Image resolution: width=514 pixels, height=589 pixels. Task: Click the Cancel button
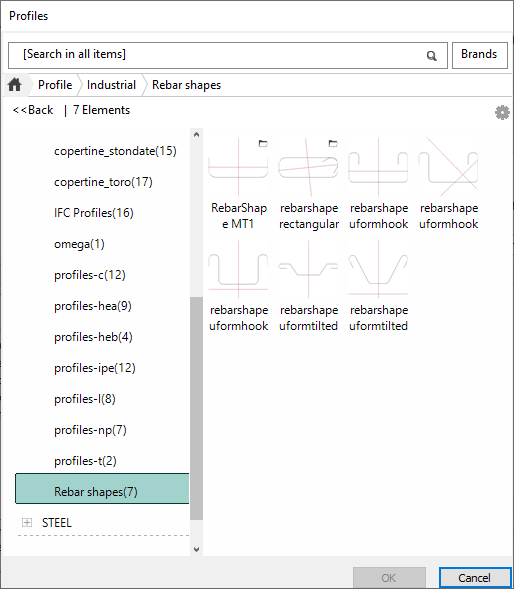pos(475,577)
